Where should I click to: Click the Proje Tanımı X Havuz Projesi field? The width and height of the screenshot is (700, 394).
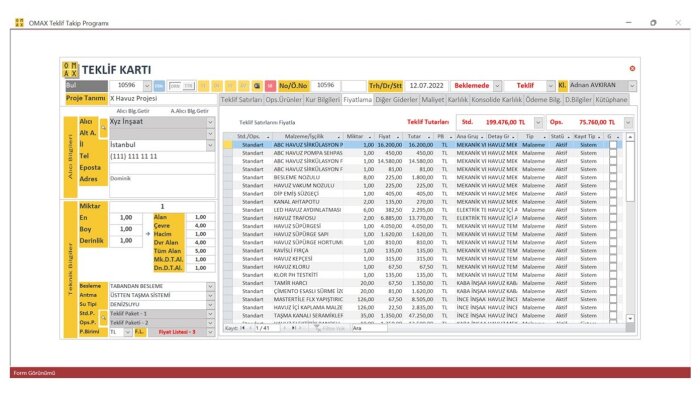[x=162, y=99]
